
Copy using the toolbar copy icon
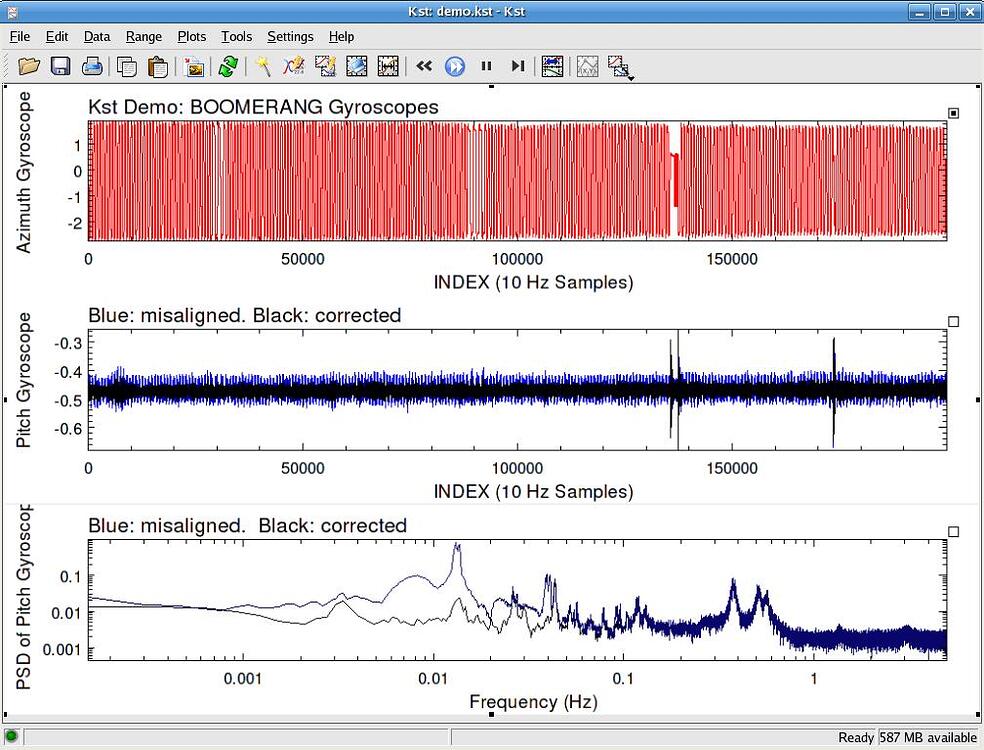pyautogui.click(x=127, y=66)
